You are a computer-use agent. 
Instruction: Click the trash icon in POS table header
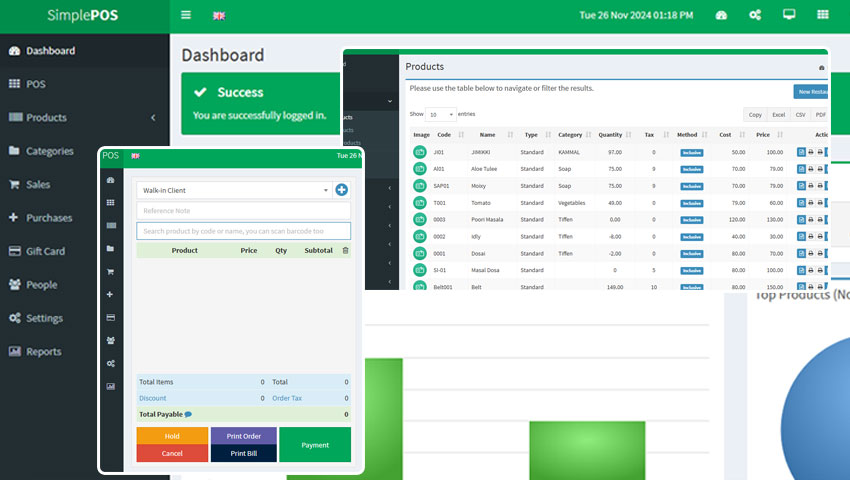[346, 251]
